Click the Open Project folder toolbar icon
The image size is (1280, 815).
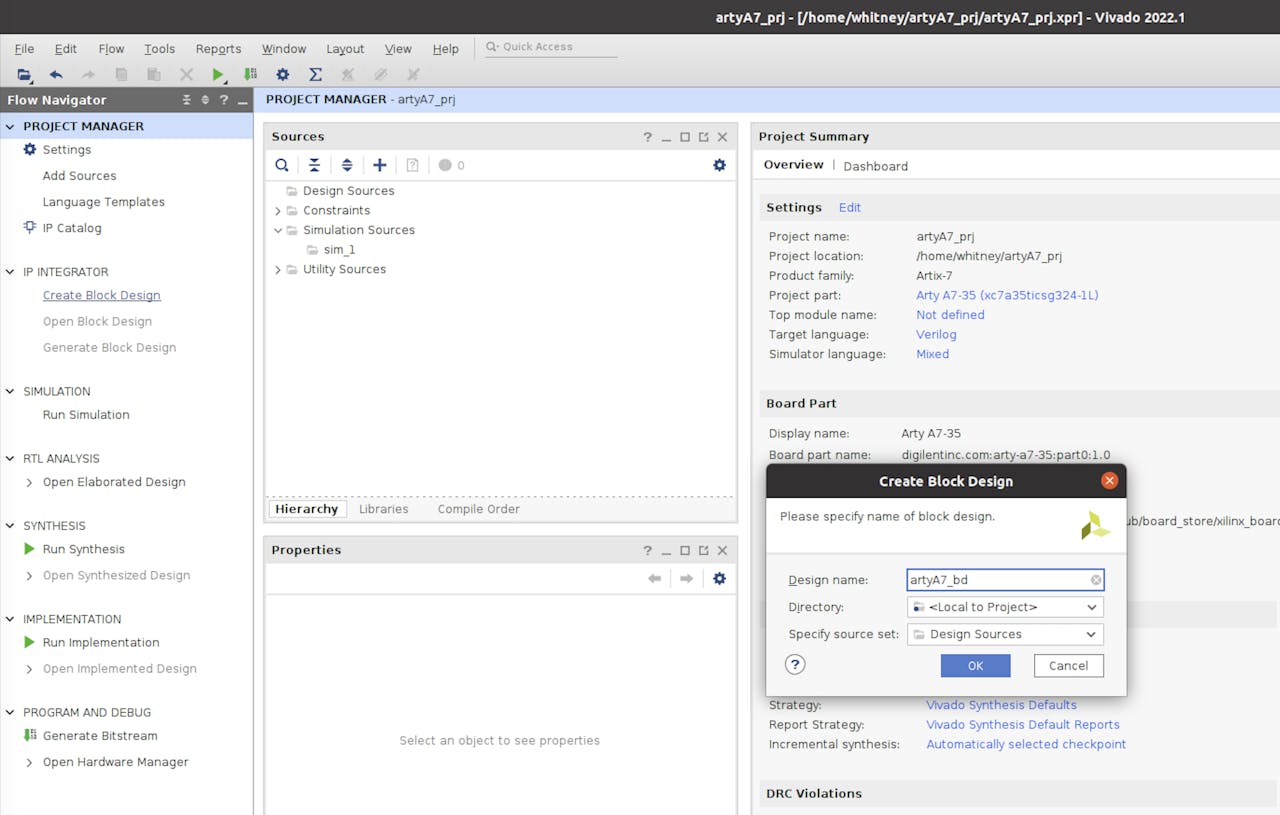tap(24, 75)
